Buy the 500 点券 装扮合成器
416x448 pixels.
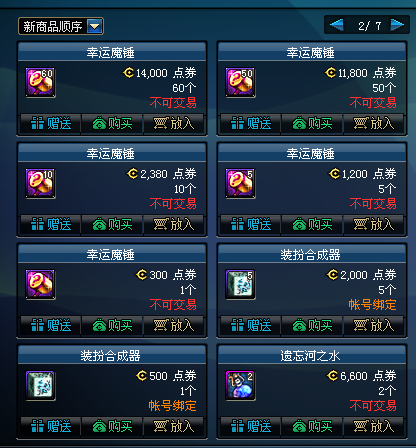(112, 427)
